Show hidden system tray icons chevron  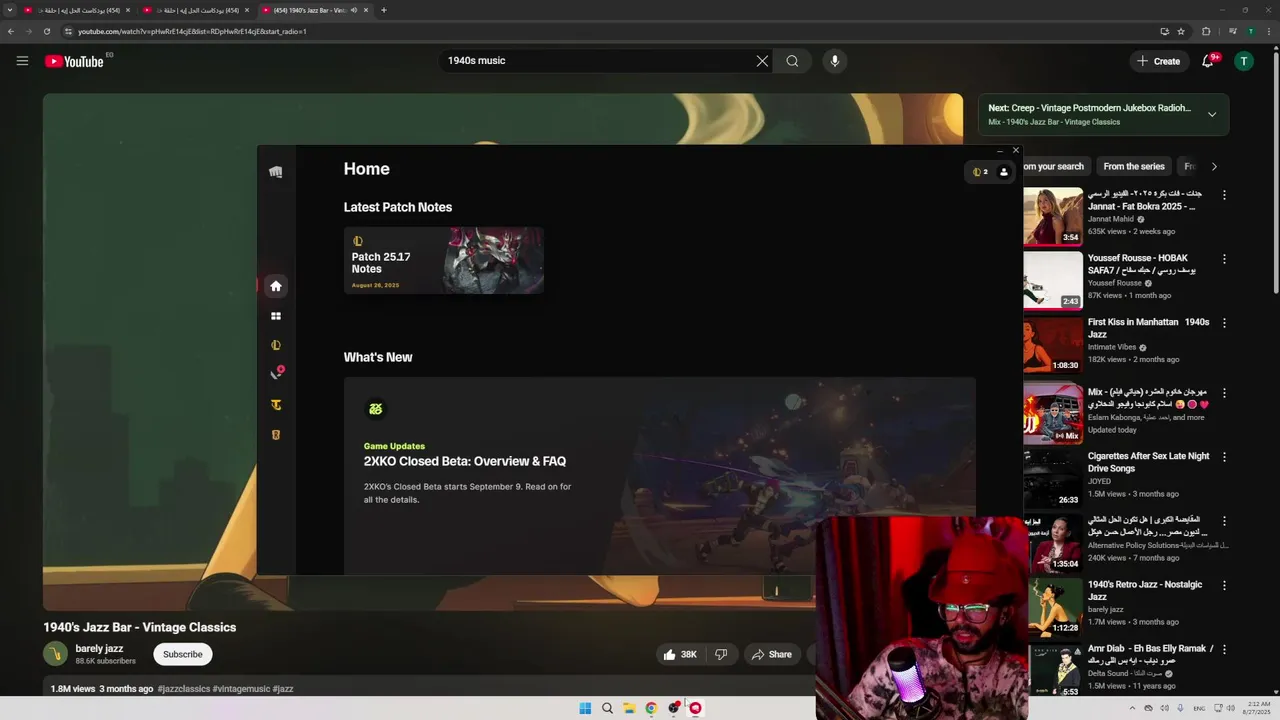(x=1132, y=708)
